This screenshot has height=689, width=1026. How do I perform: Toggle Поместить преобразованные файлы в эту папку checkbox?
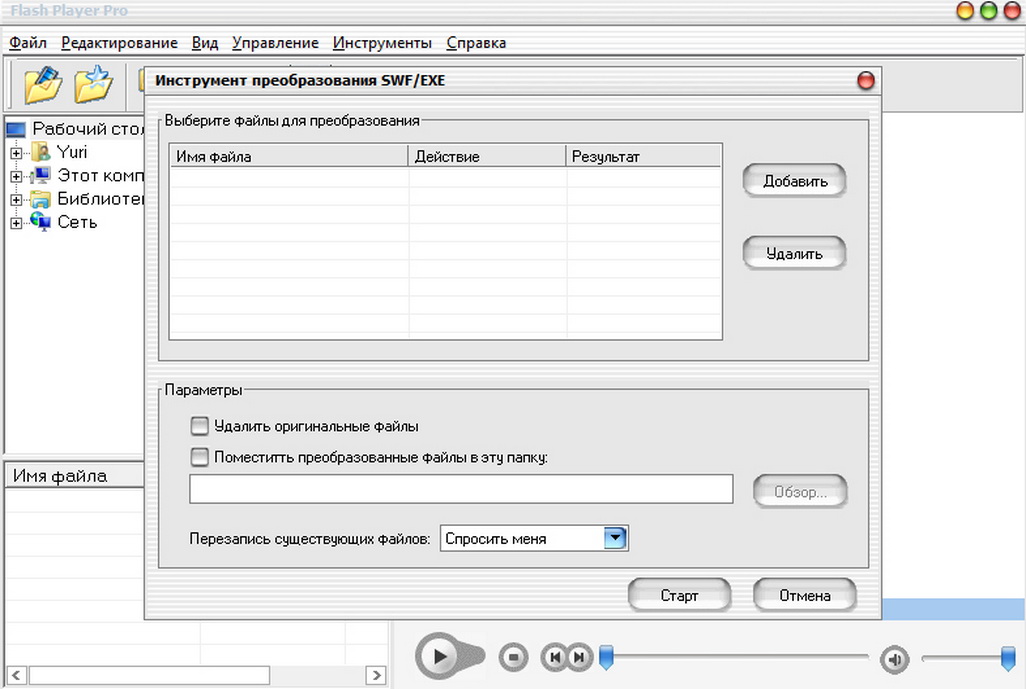(200, 457)
